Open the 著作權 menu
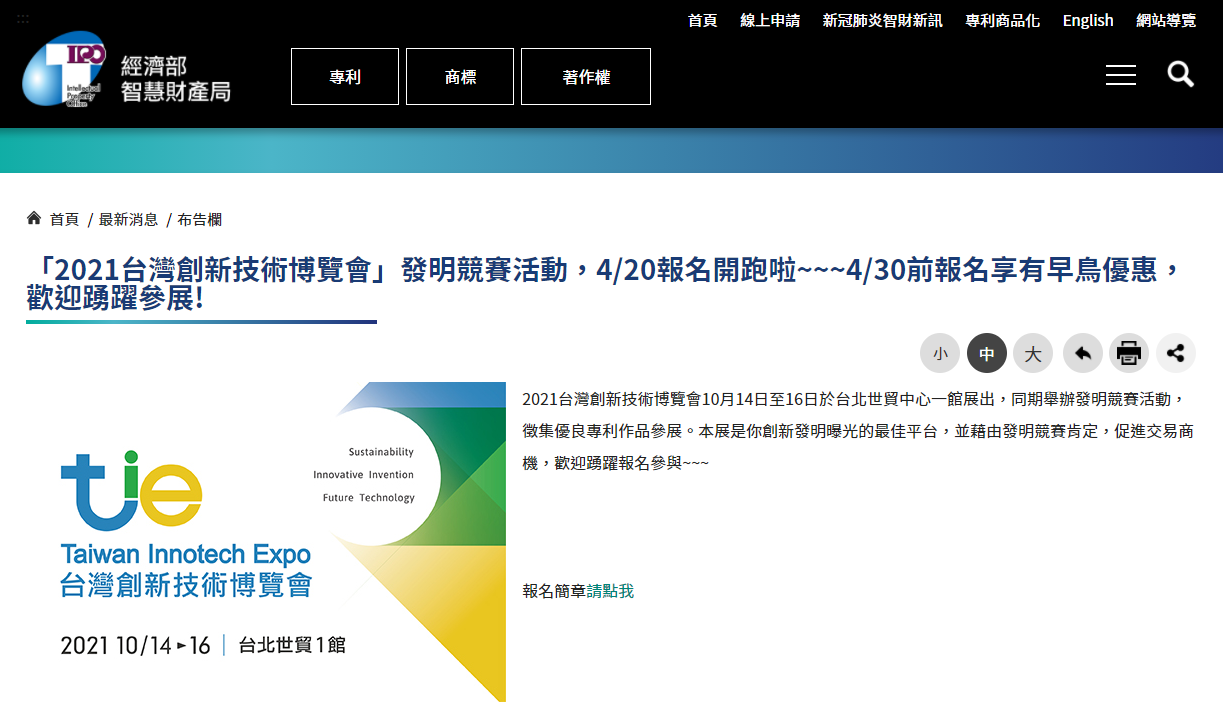This screenshot has width=1223, height=704. click(x=586, y=76)
